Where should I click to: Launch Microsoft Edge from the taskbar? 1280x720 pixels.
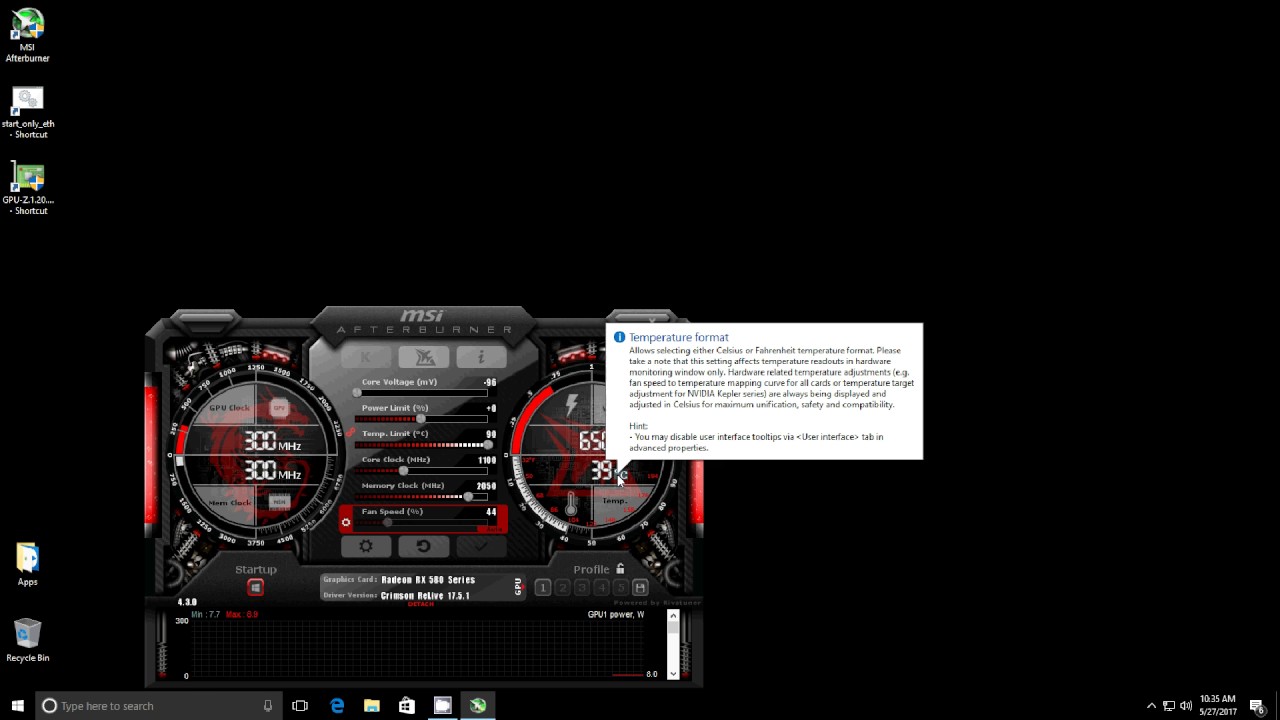coord(337,706)
